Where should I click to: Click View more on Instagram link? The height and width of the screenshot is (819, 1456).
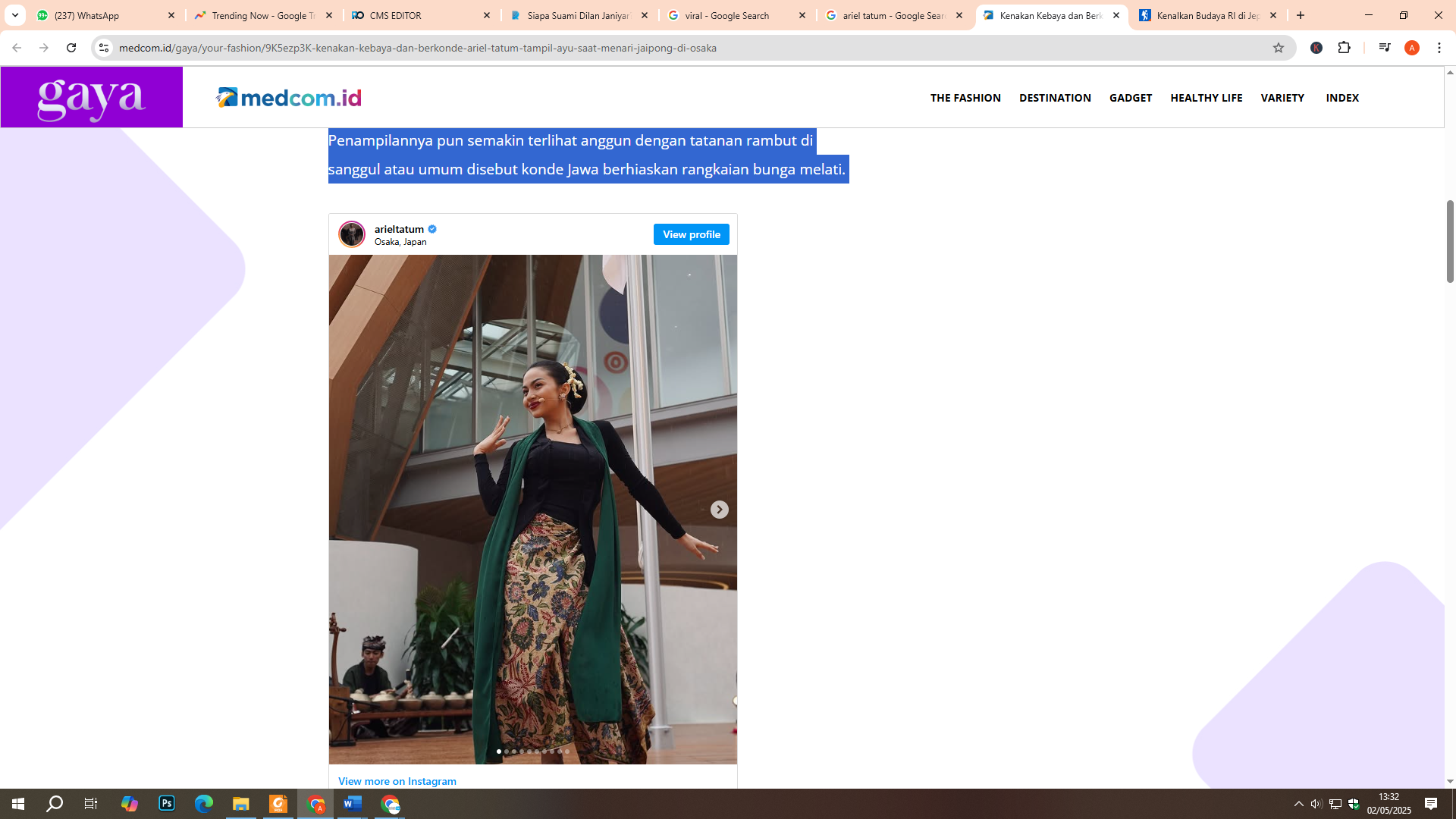397,781
